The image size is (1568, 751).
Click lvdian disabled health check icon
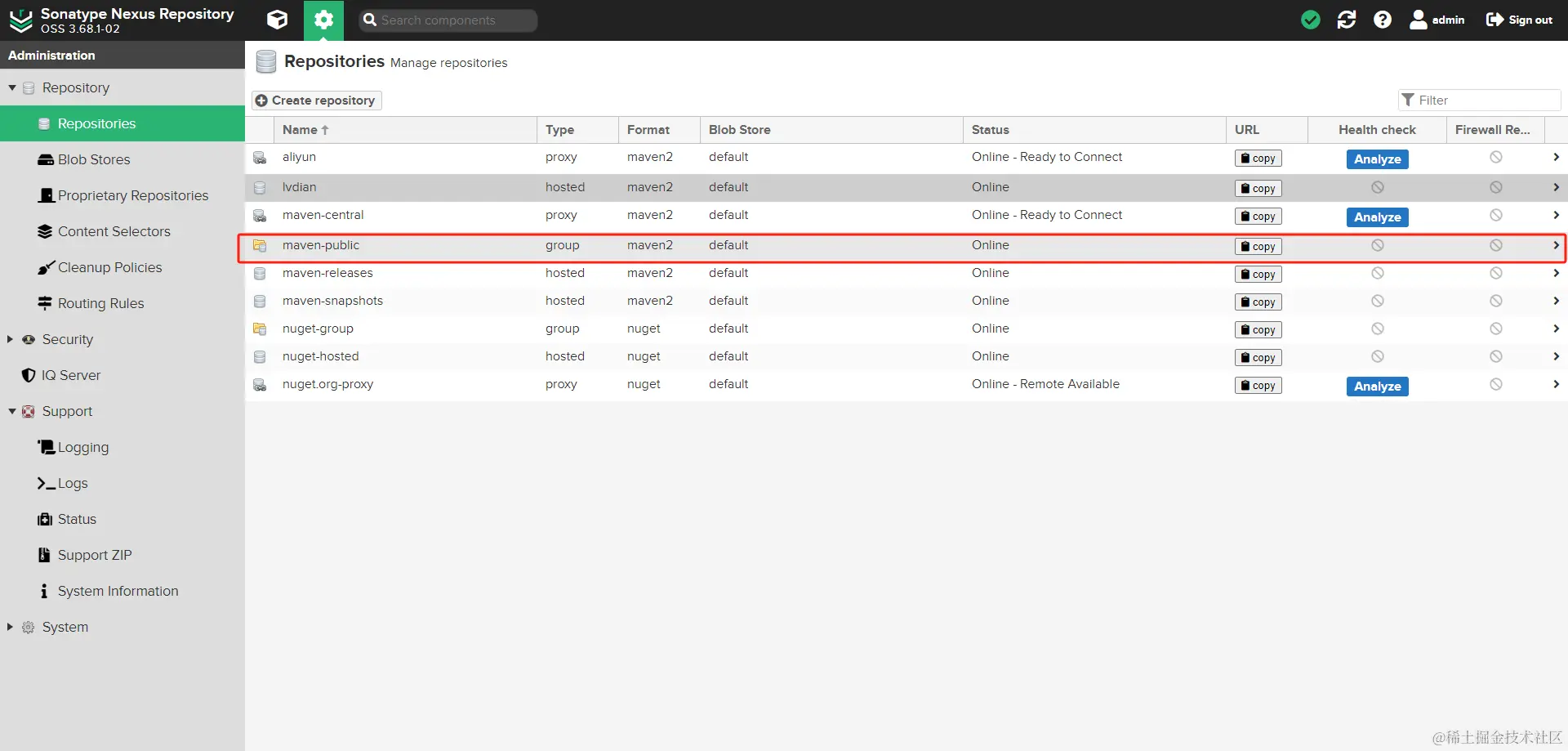[x=1377, y=187]
